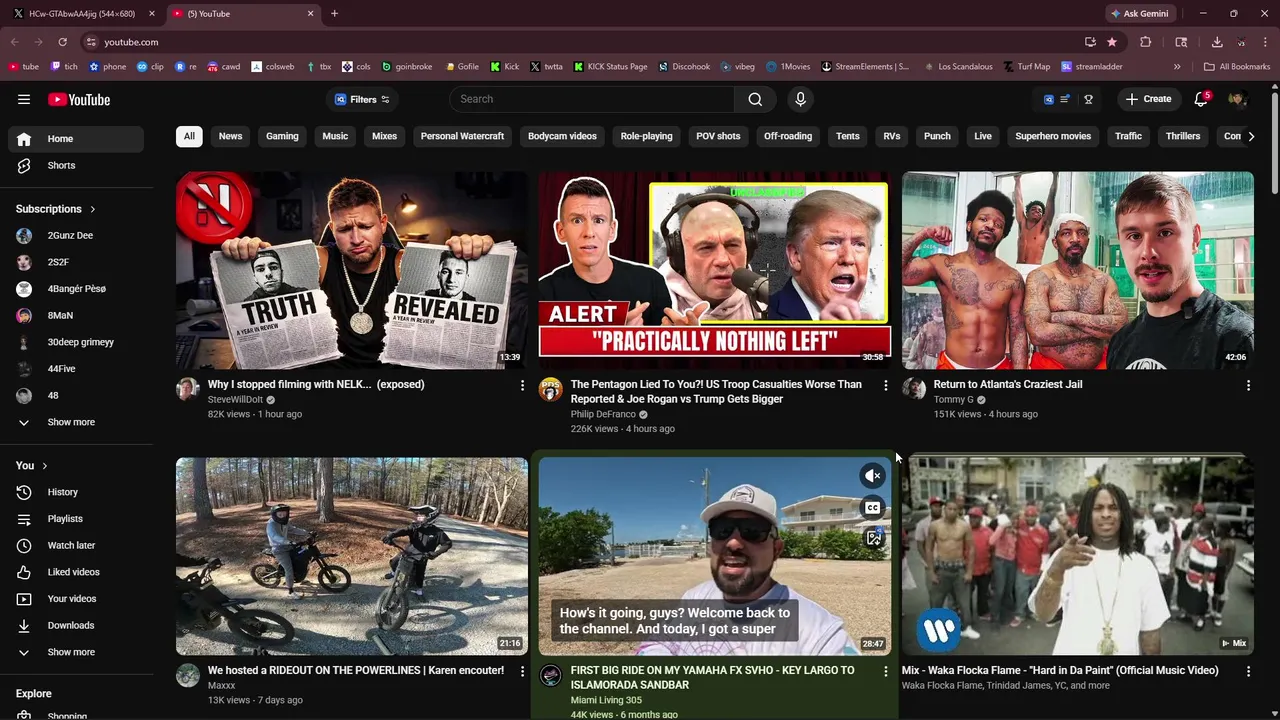Click the Tommy G channel avatar
The image size is (1280, 720).
click(914, 389)
